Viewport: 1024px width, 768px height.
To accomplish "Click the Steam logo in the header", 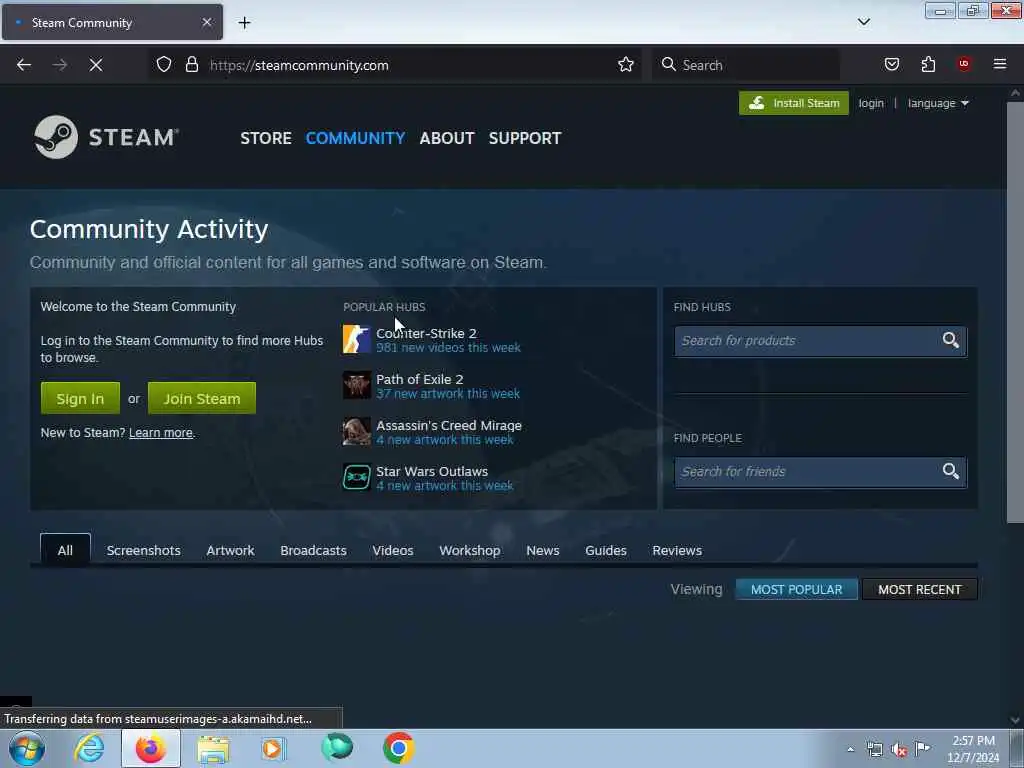I will (x=106, y=137).
